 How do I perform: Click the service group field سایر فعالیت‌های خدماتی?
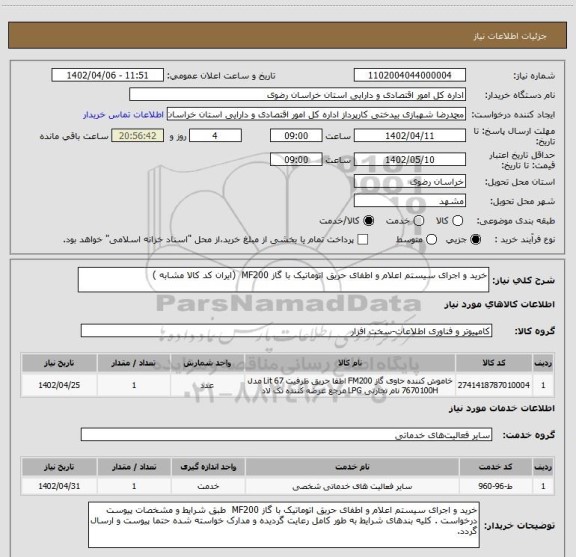pyautogui.click(x=286, y=435)
